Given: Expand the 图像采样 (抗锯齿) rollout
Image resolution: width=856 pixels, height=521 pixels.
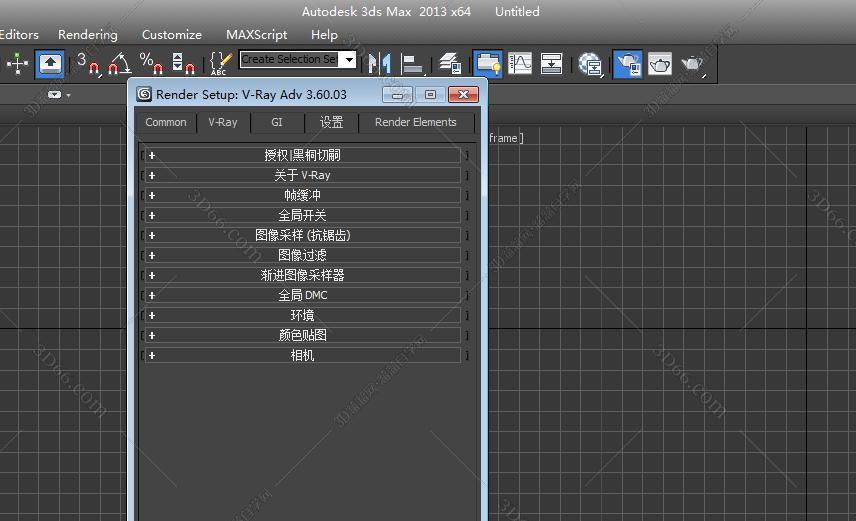Looking at the screenshot, I should (302, 235).
